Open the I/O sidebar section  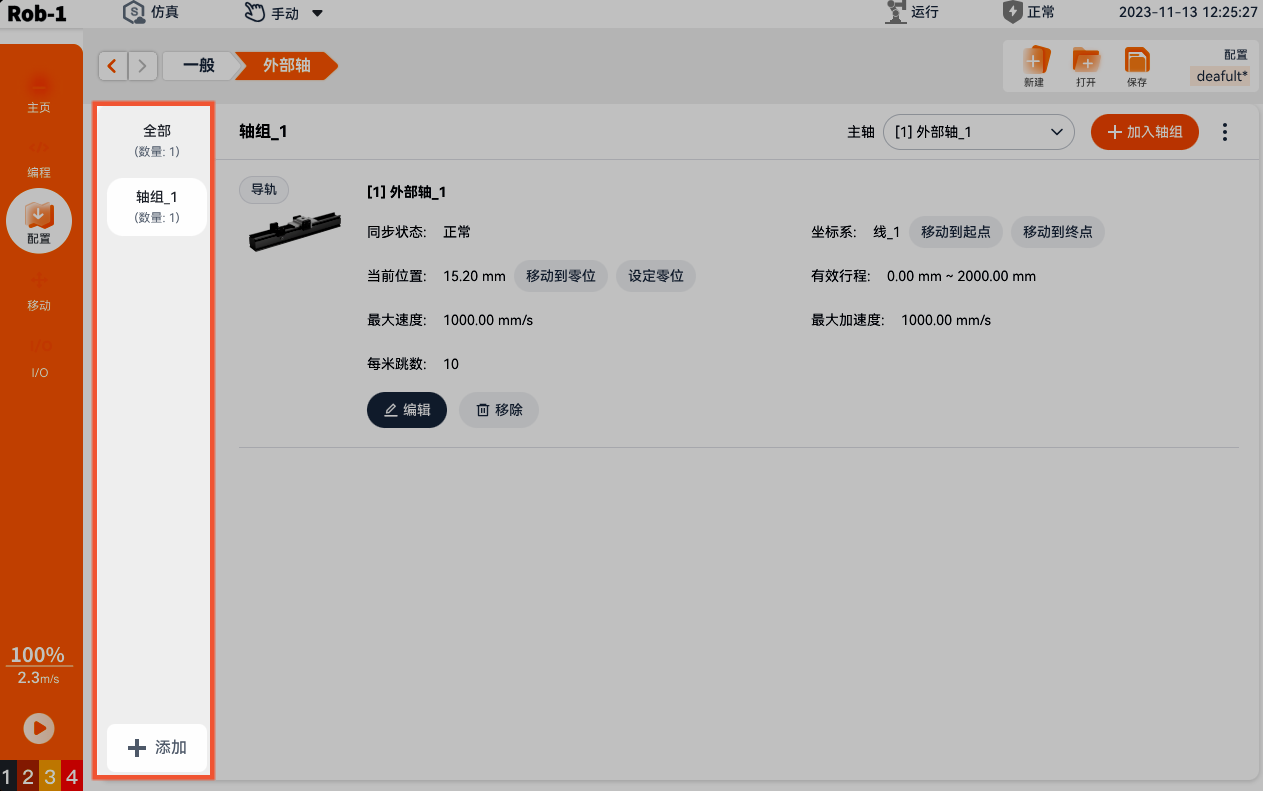click(x=39, y=358)
